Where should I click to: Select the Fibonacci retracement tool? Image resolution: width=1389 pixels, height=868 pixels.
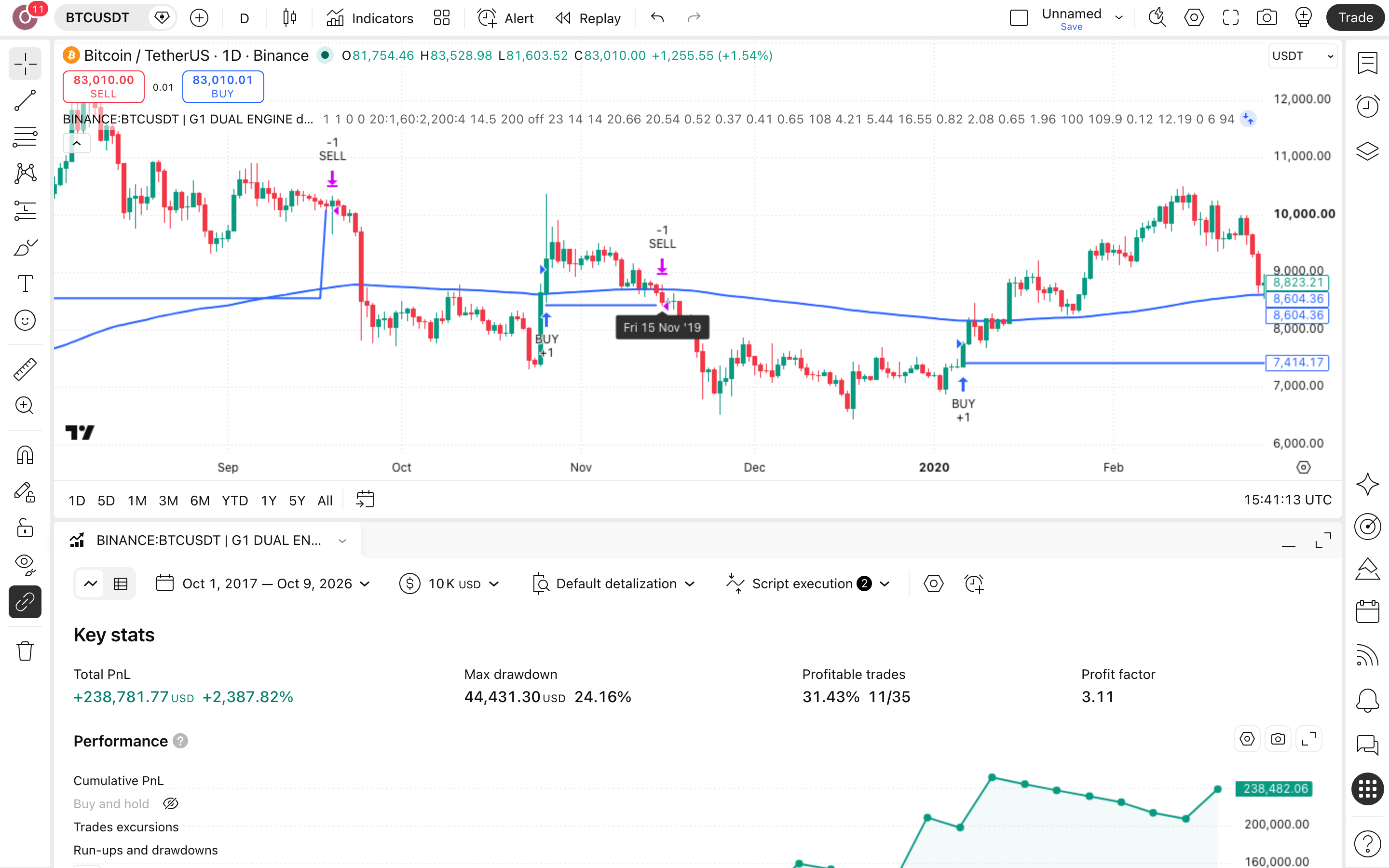coord(25,136)
